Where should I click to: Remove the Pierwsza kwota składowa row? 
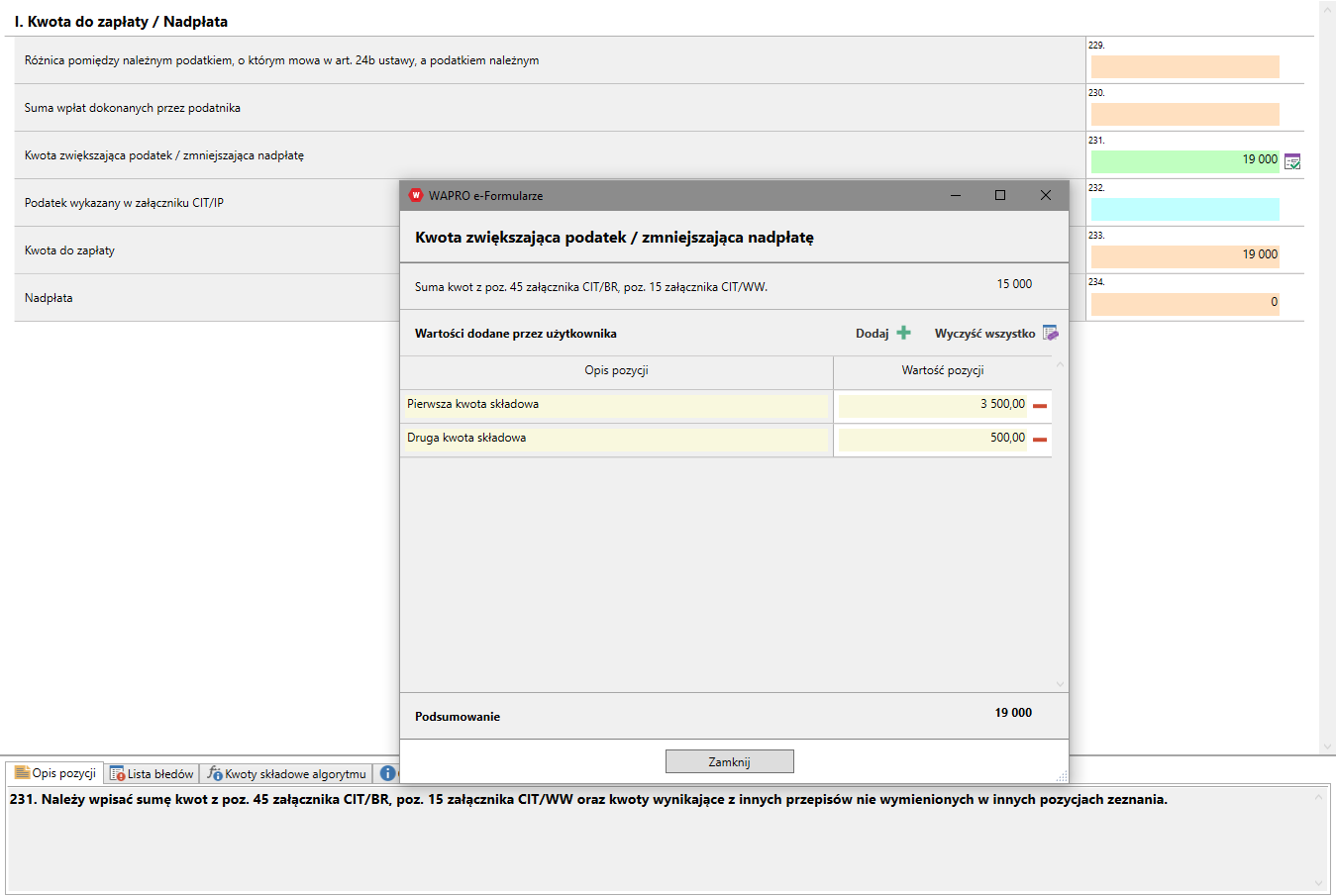click(1040, 406)
